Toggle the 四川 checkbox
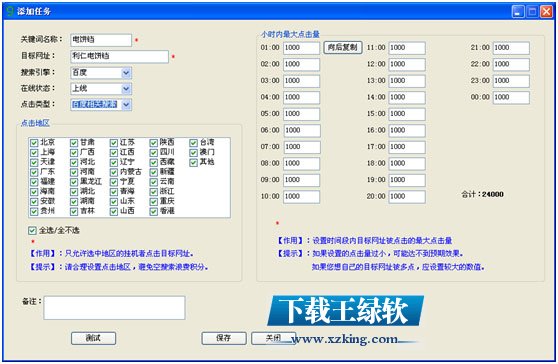 pos(154,153)
